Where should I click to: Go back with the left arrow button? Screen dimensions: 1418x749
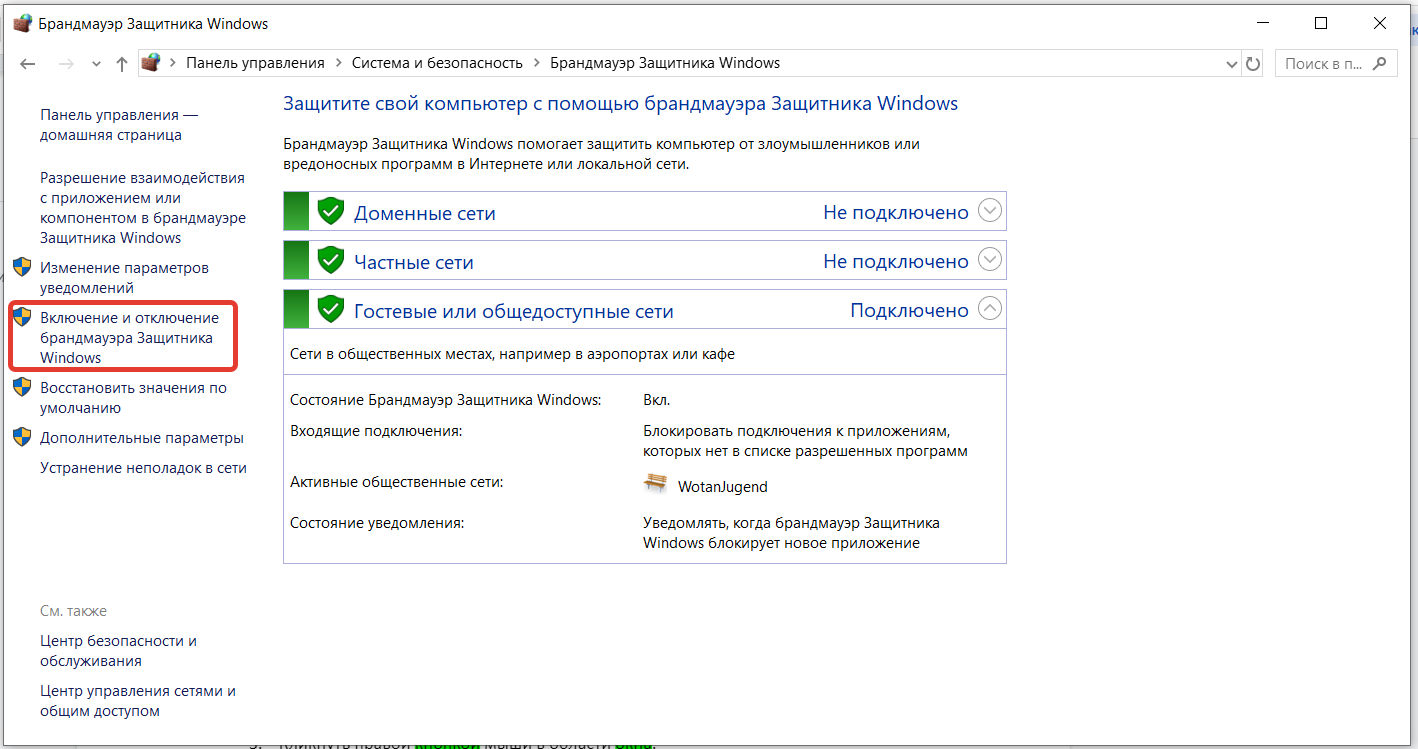coord(28,63)
